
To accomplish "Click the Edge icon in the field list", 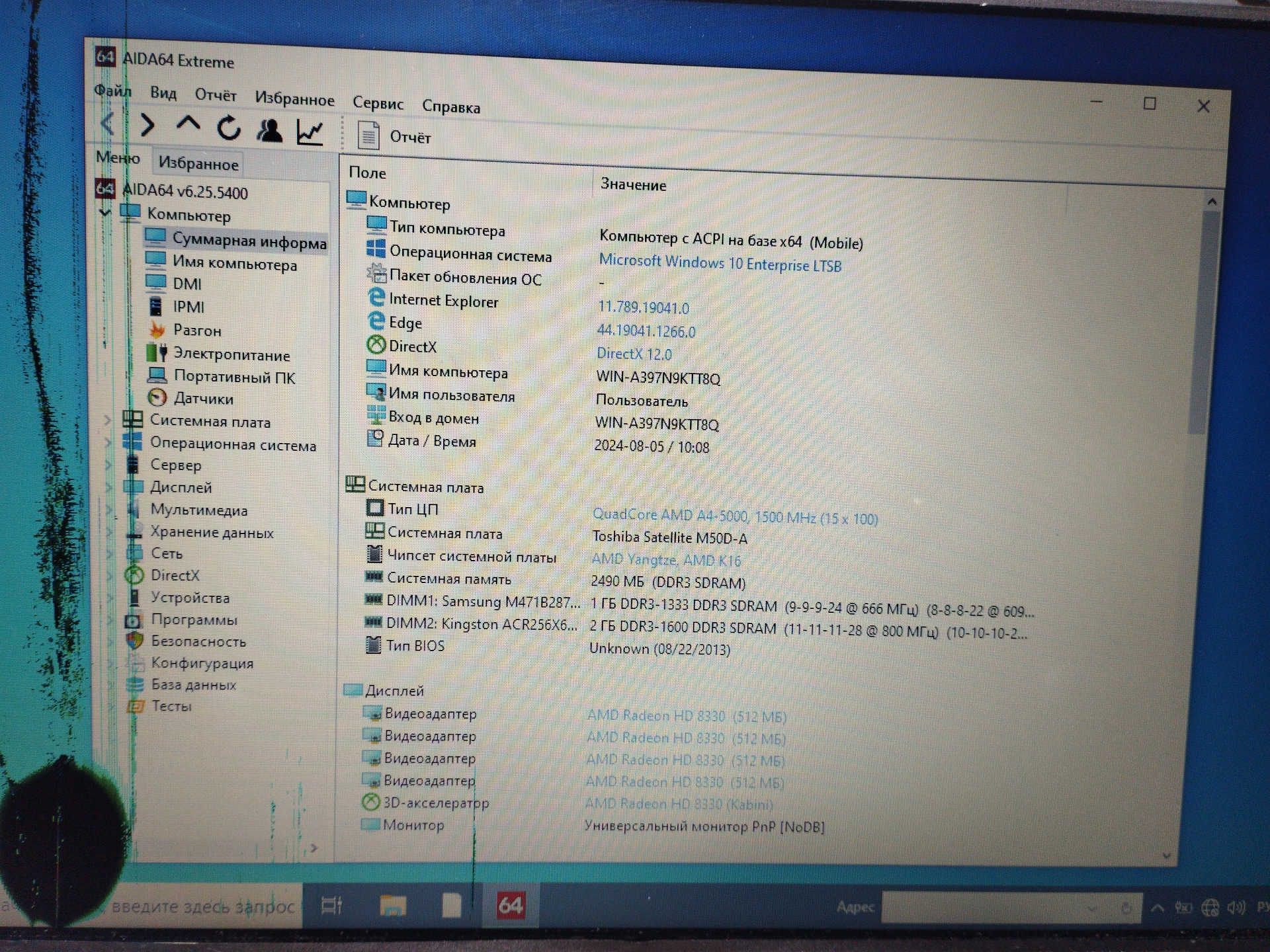I will tap(376, 321).
